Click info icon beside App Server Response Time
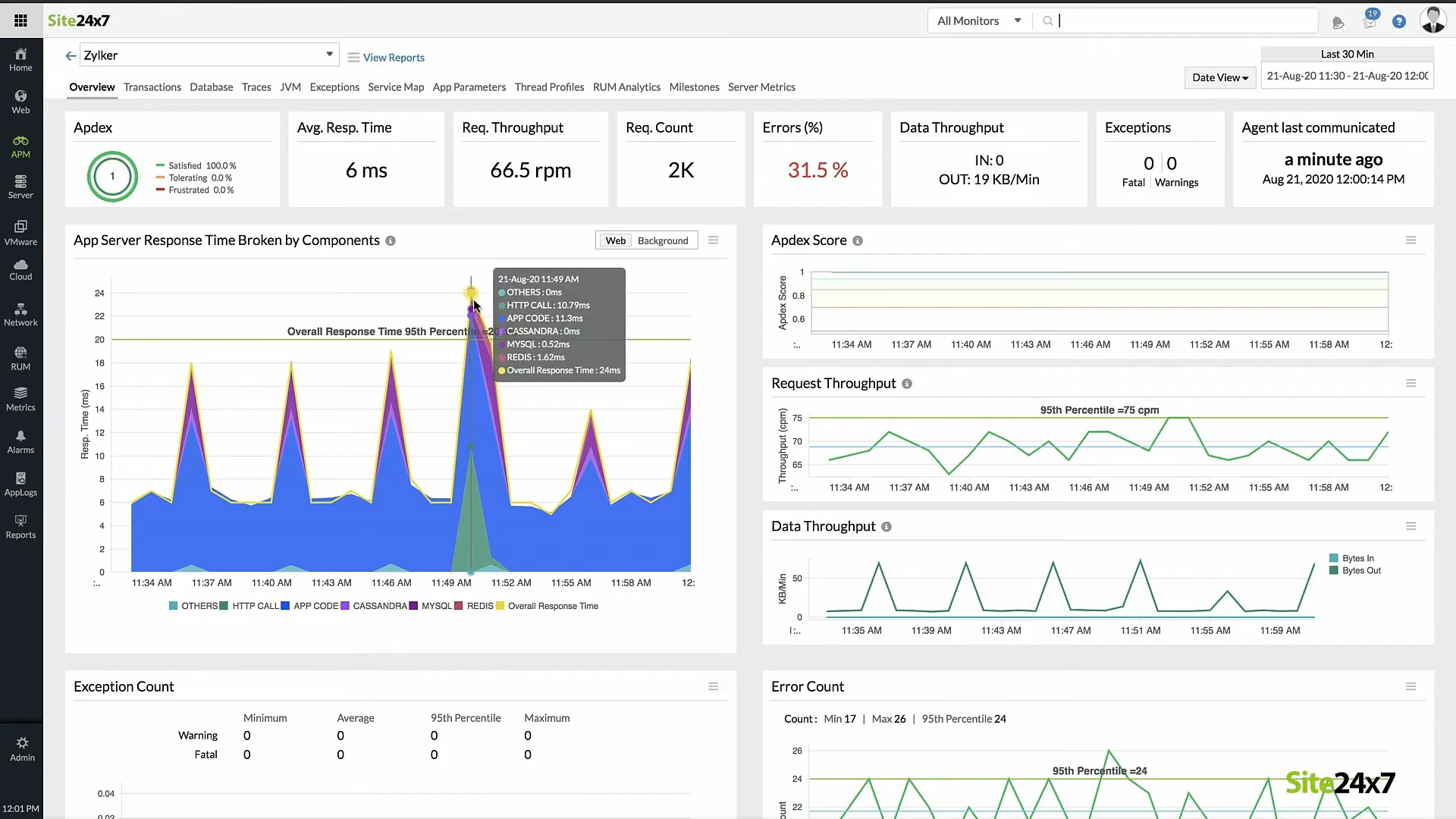The width and height of the screenshot is (1456, 819). coord(391,241)
